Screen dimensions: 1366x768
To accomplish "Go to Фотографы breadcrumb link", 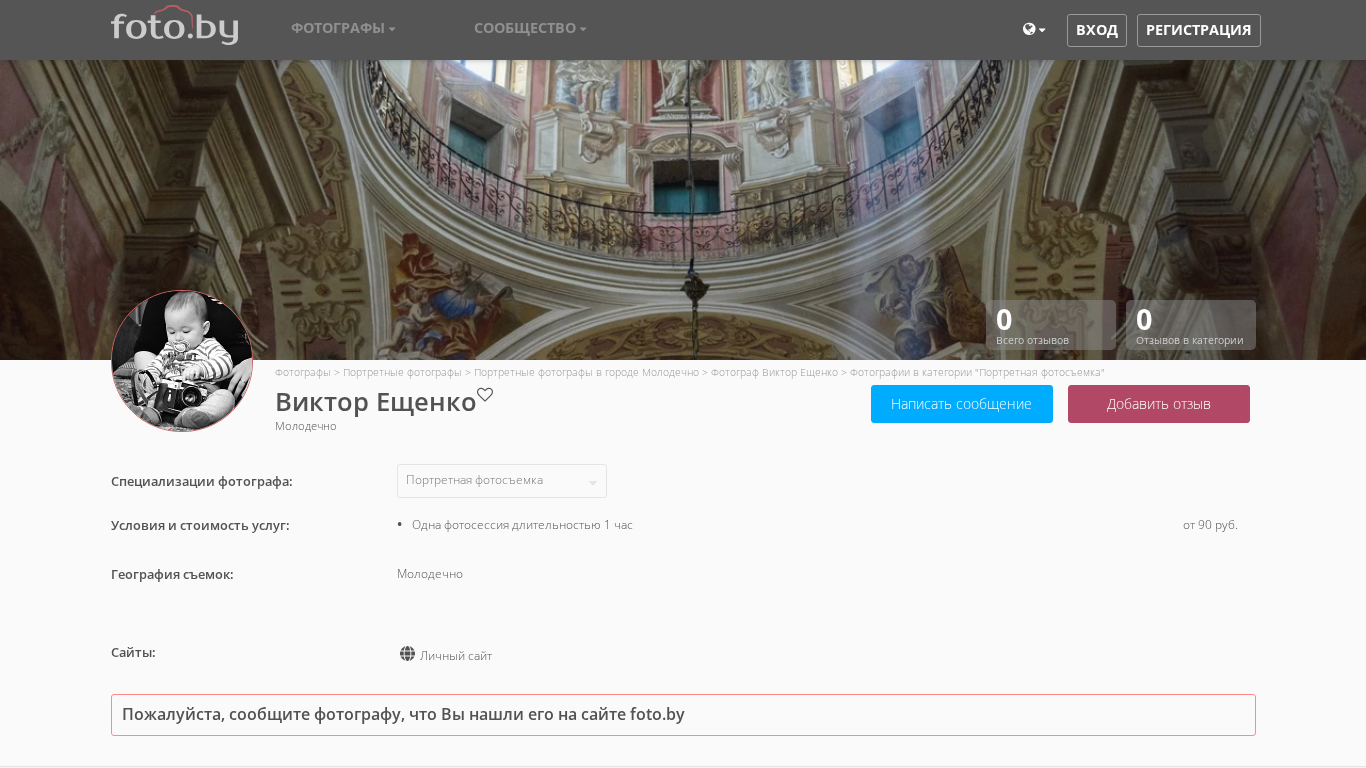I will click(303, 372).
